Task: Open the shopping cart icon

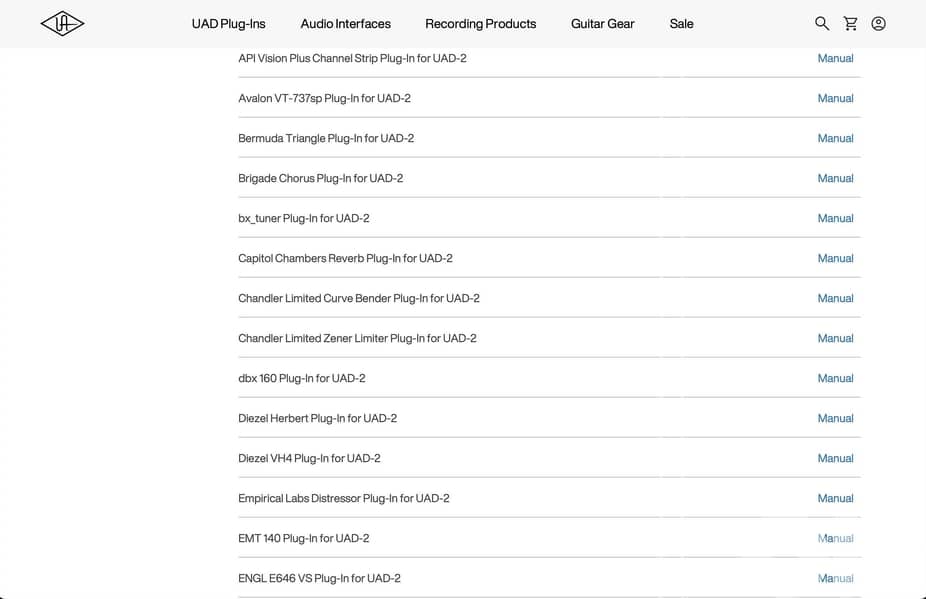Action: [x=850, y=23]
